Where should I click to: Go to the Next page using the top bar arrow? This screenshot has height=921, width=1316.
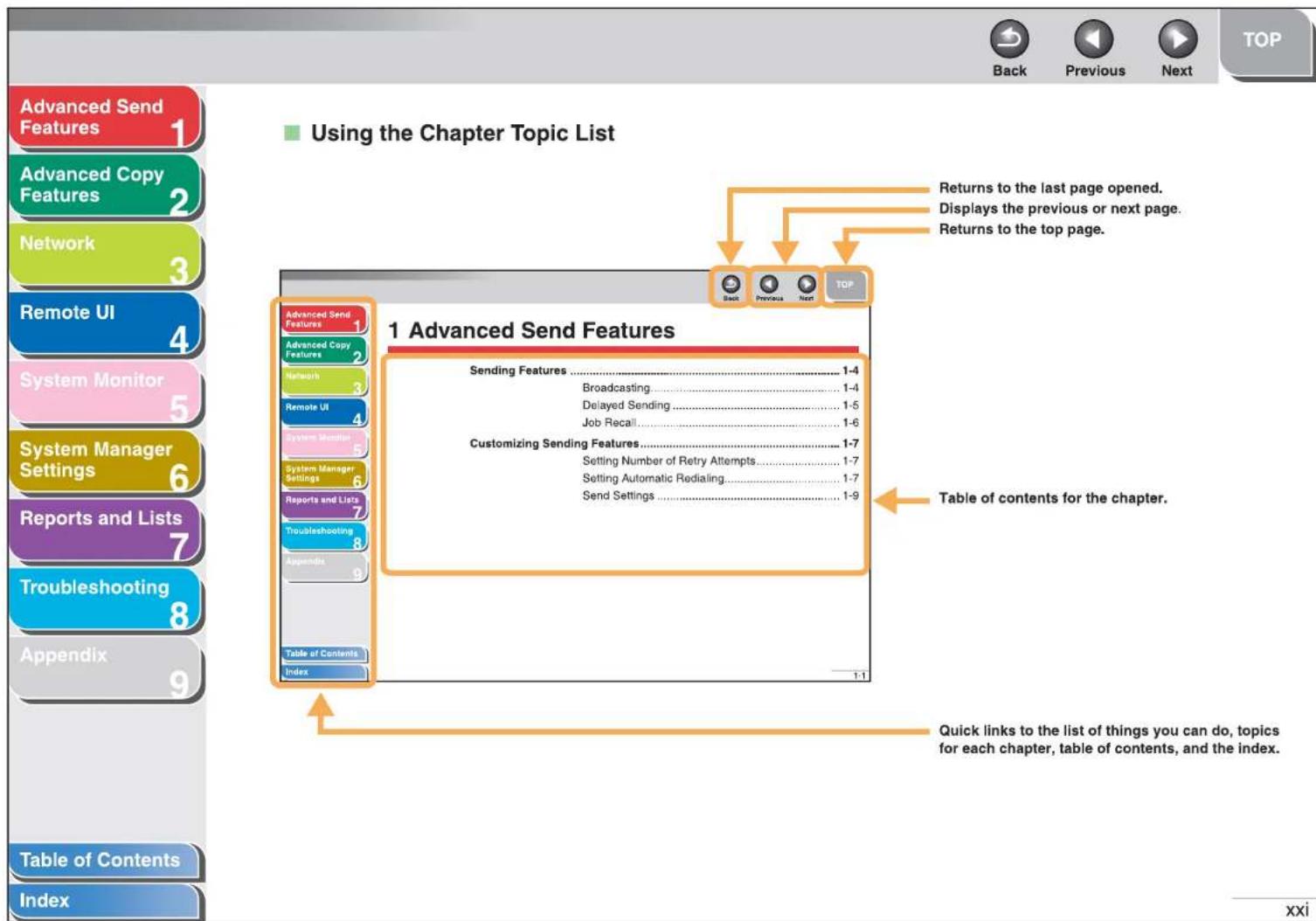pyautogui.click(x=1177, y=39)
